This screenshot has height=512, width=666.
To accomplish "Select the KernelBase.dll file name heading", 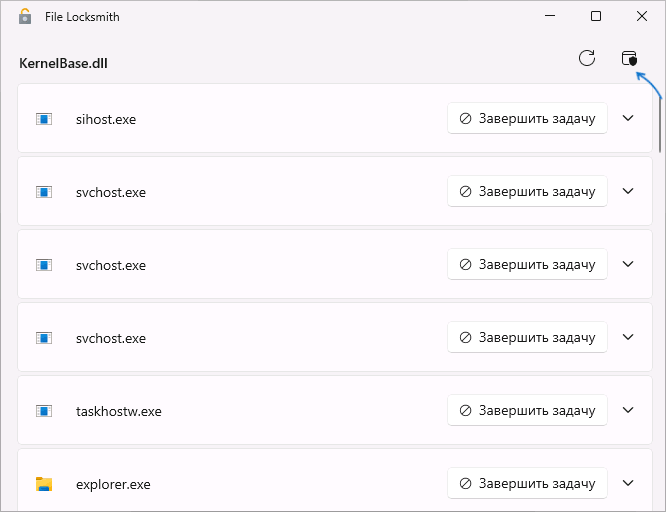I will pos(63,63).
